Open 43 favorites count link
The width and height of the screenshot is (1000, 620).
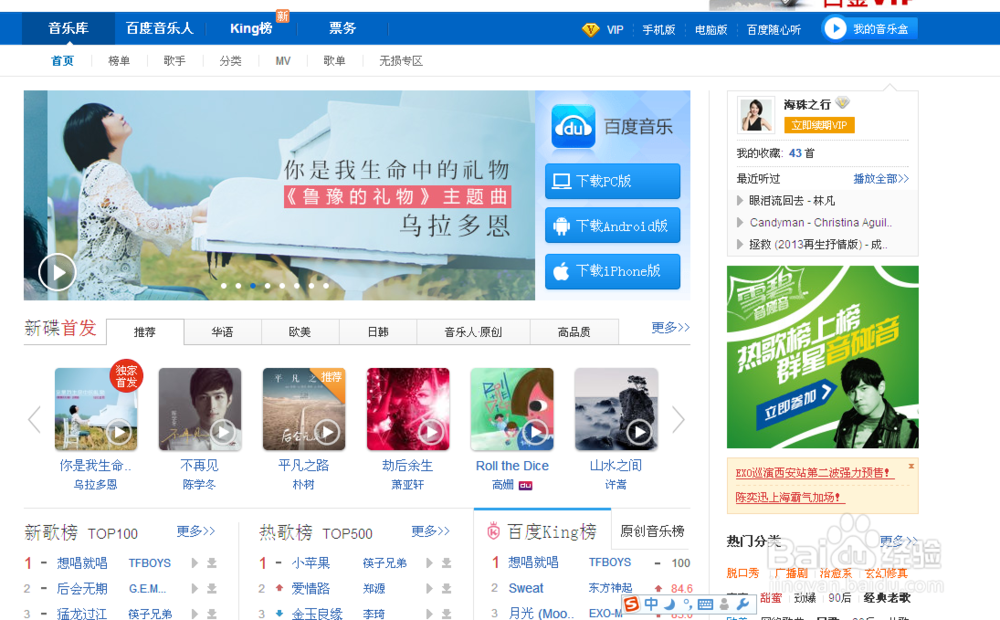(x=795, y=153)
